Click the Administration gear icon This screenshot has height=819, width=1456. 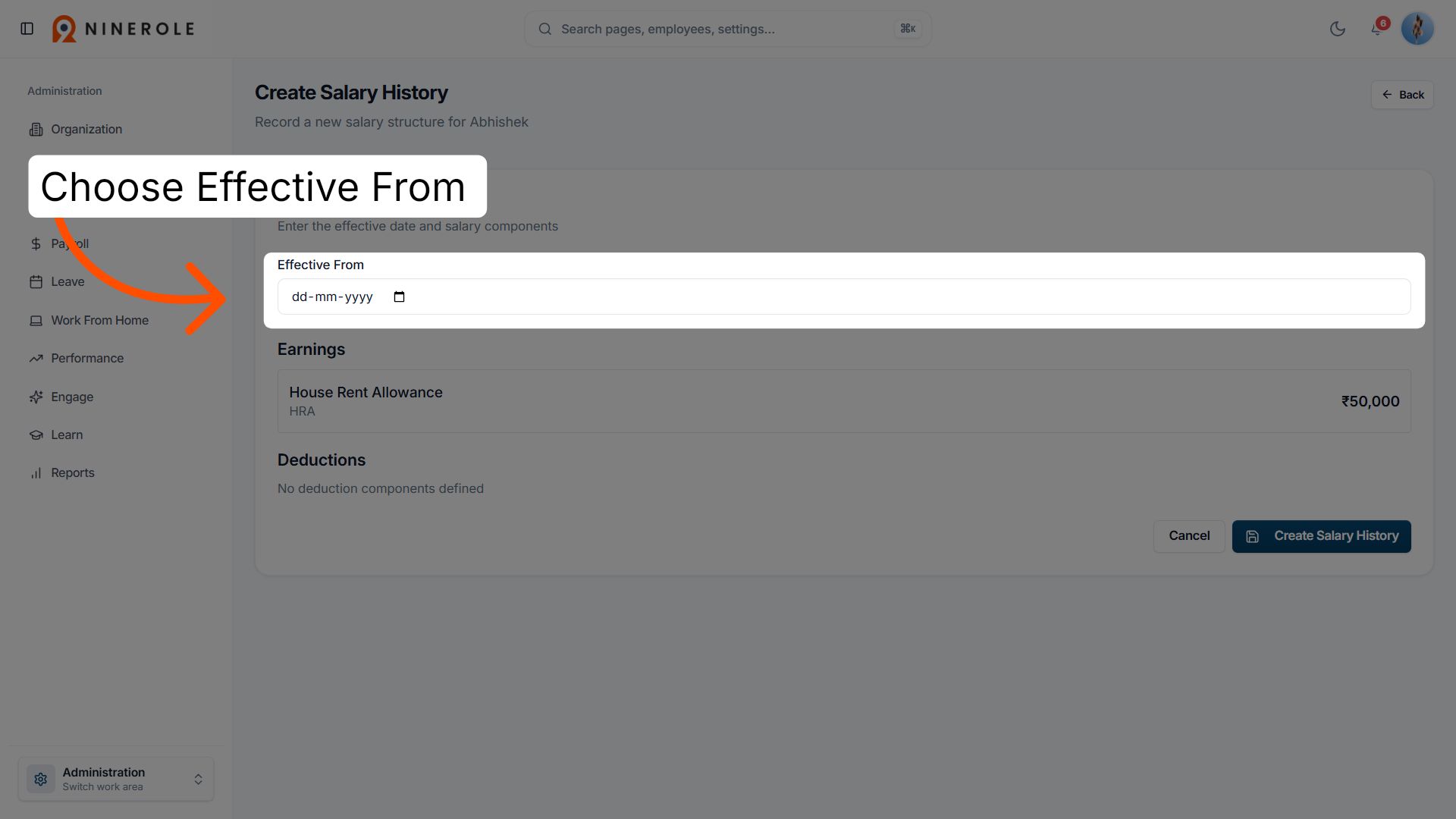coord(41,779)
